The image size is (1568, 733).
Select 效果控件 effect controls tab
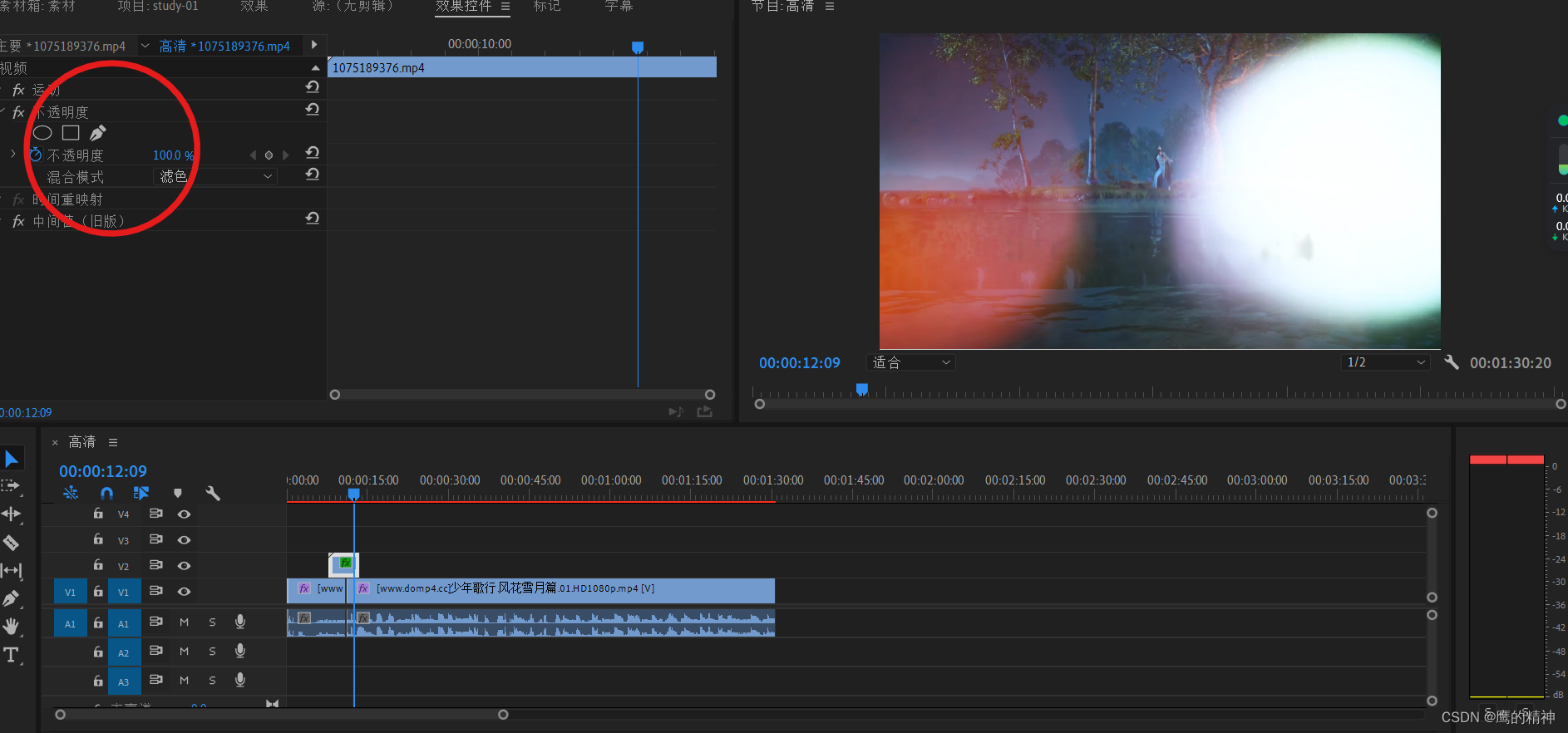pos(463,6)
